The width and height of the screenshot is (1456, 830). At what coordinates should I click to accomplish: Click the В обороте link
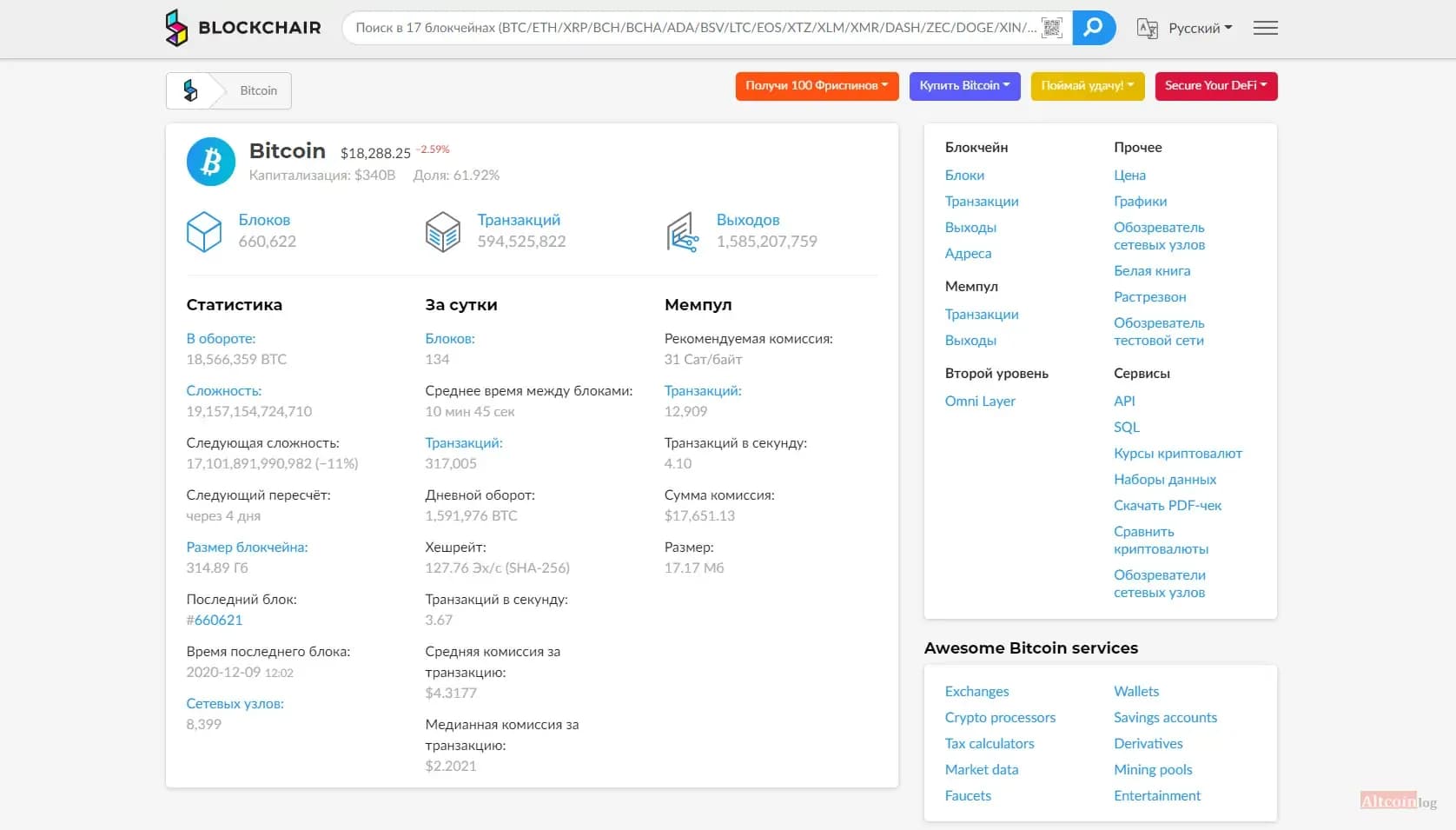point(221,339)
